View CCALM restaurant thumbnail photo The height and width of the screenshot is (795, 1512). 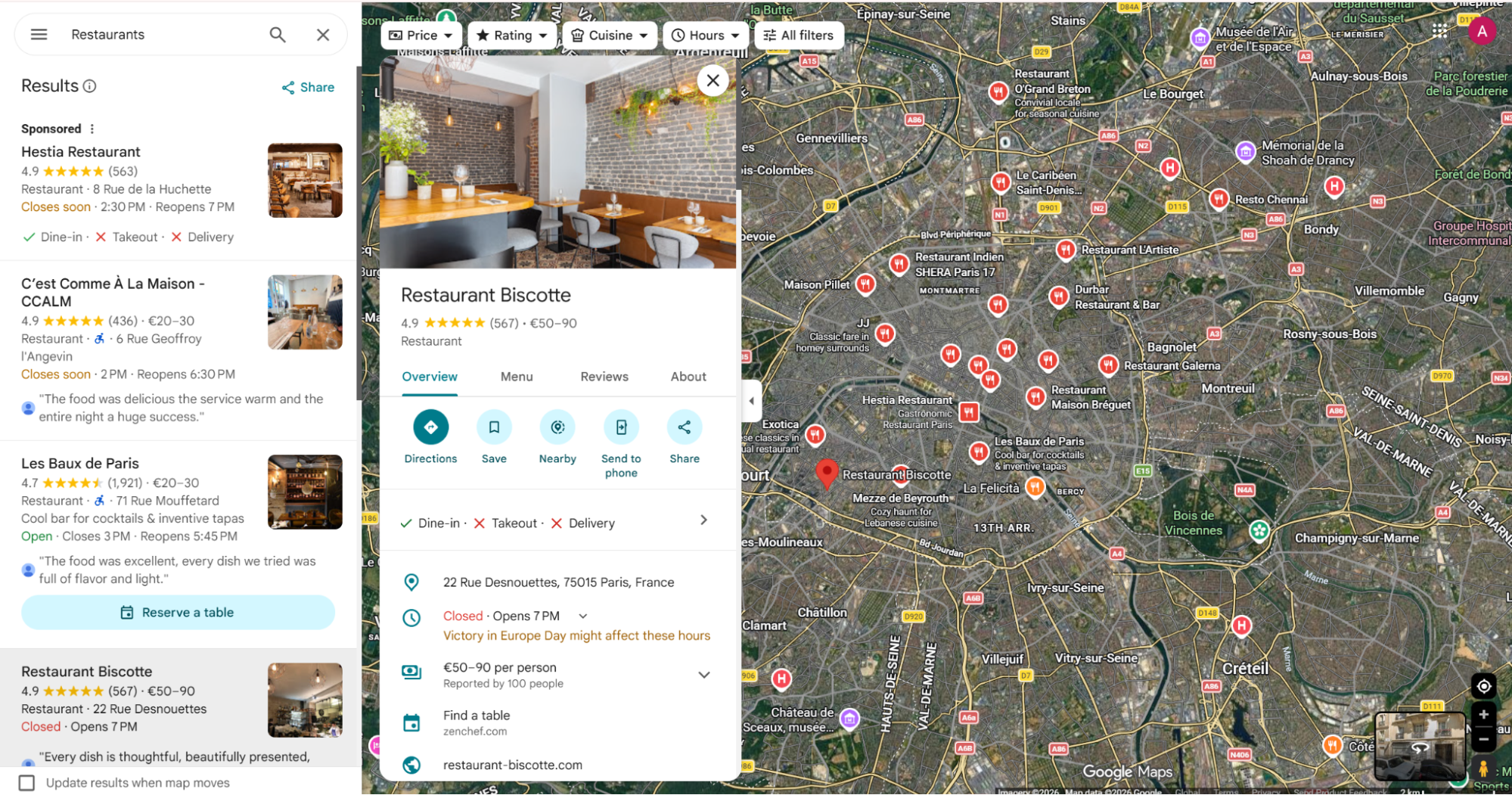click(305, 312)
